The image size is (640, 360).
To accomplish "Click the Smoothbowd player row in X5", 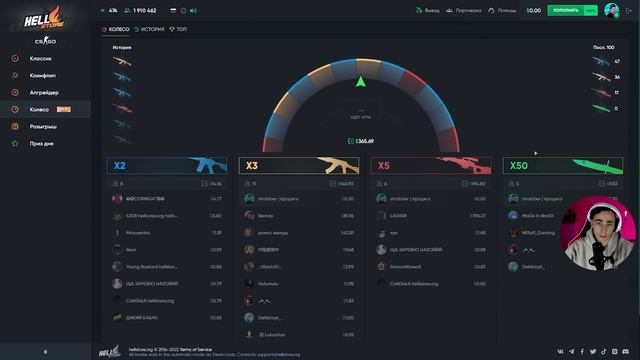I will pos(431,267).
